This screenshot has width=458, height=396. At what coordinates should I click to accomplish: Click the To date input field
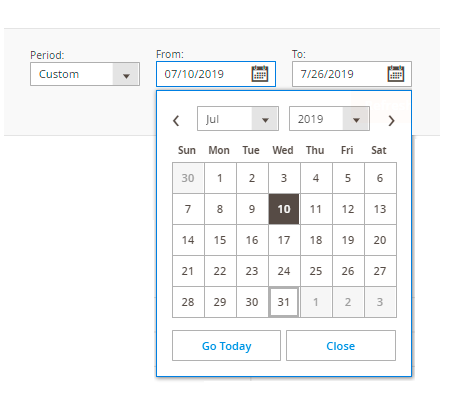352,74
